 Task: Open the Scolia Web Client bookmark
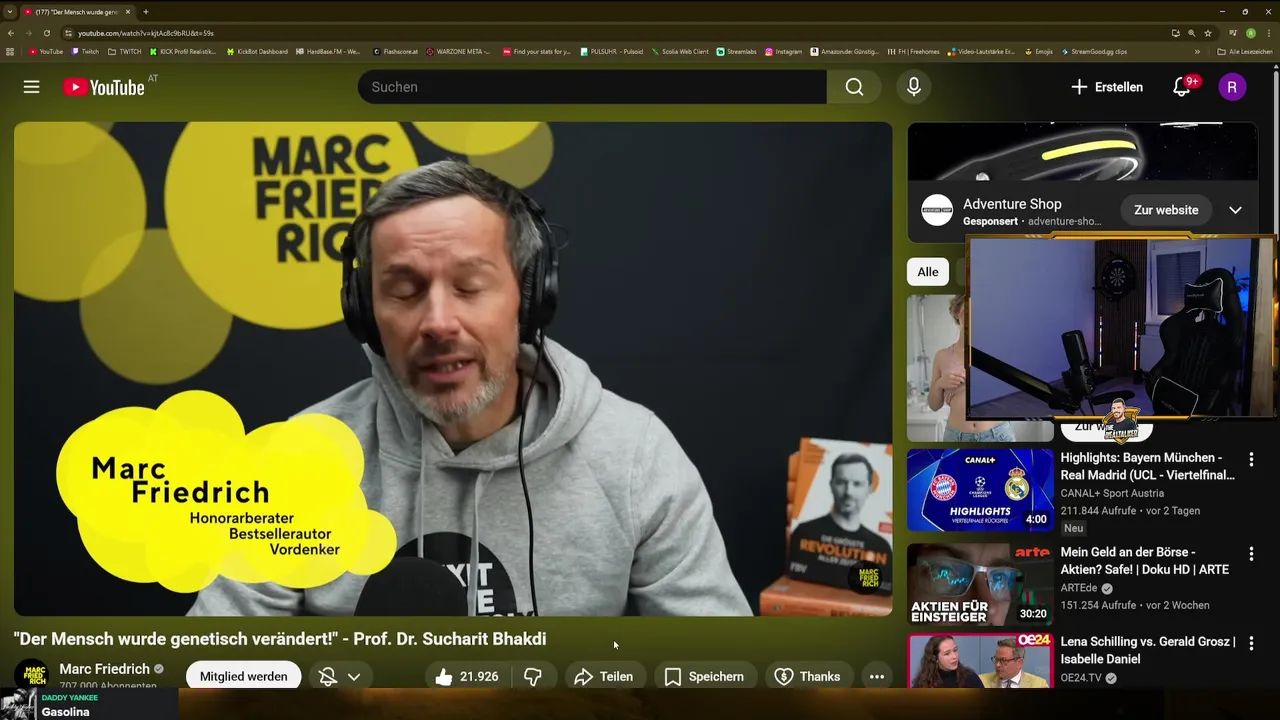(x=680, y=51)
